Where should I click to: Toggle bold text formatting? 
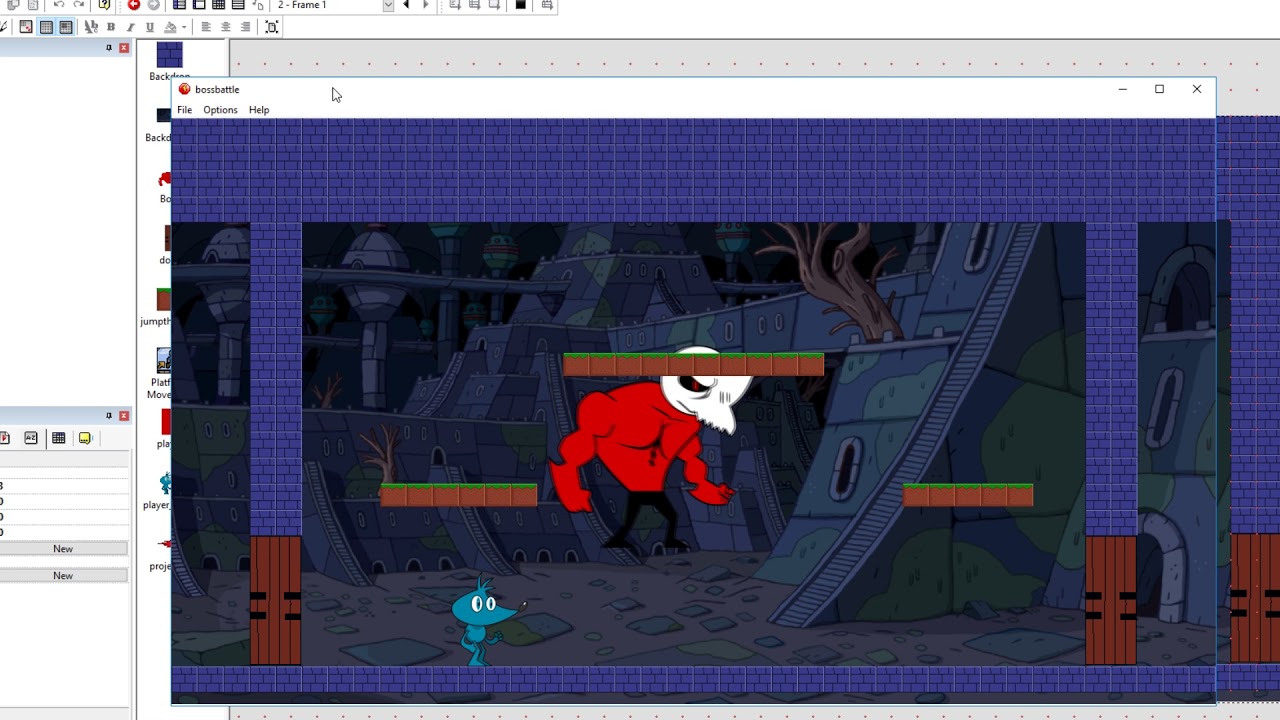click(x=111, y=27)
